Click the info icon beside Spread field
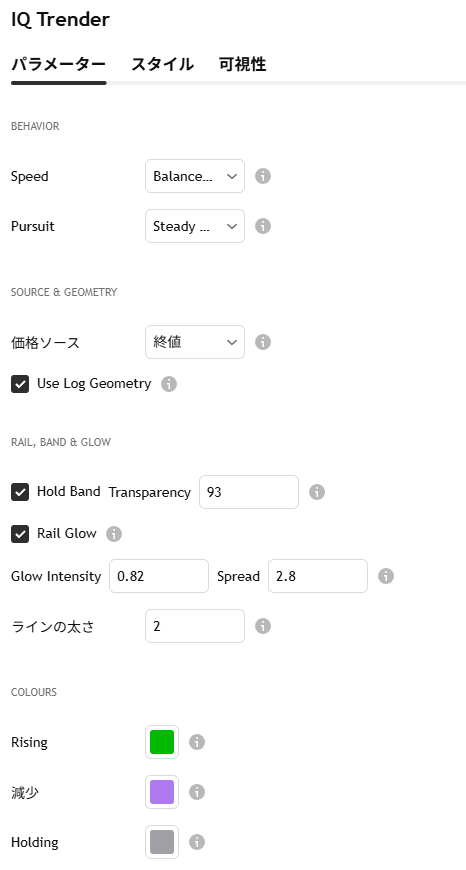466x870 pixels. point(386,576)
